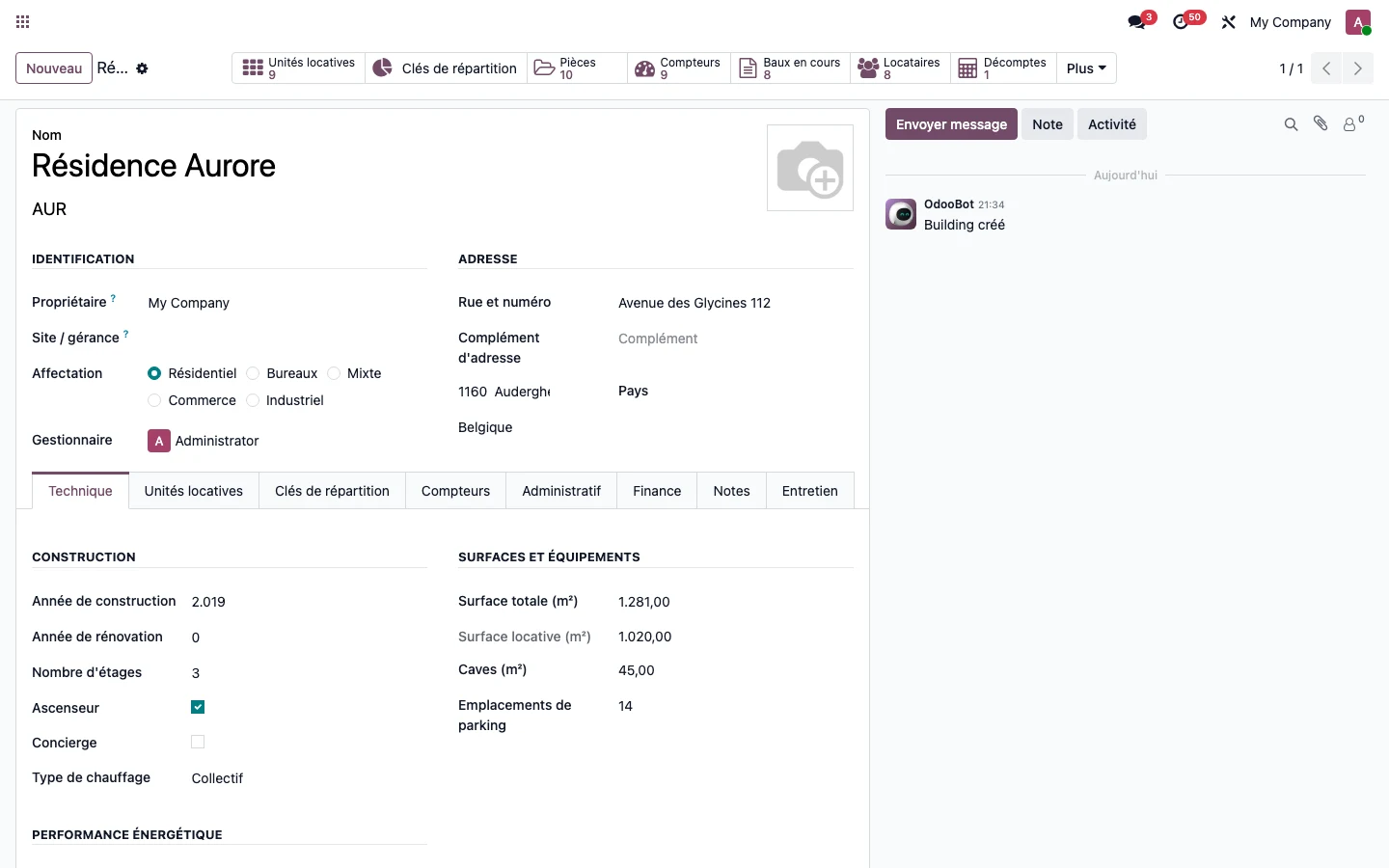Open the Baux en cours stat button

tap(790, 68)
